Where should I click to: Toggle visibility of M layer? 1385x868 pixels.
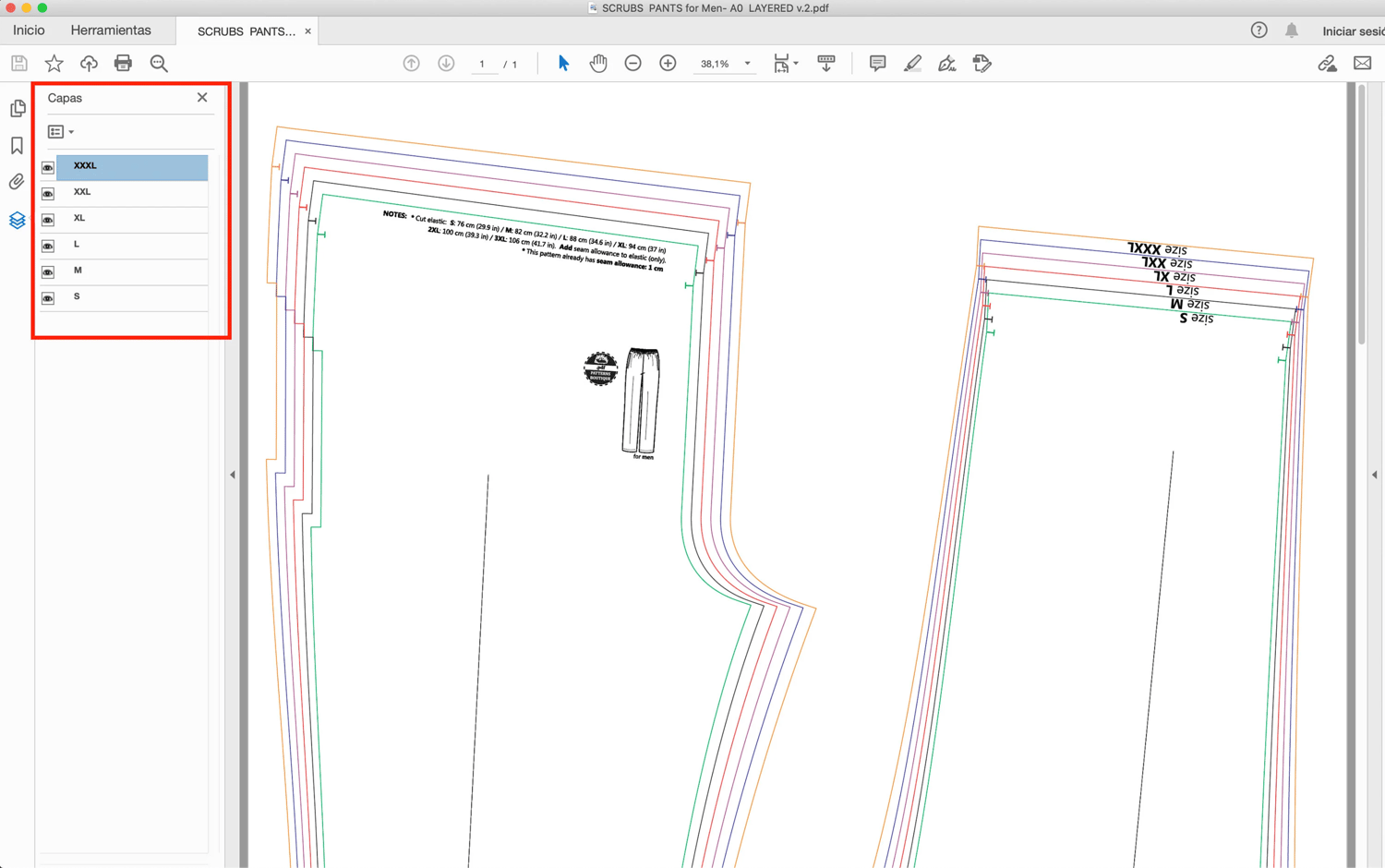pos(48,271)
